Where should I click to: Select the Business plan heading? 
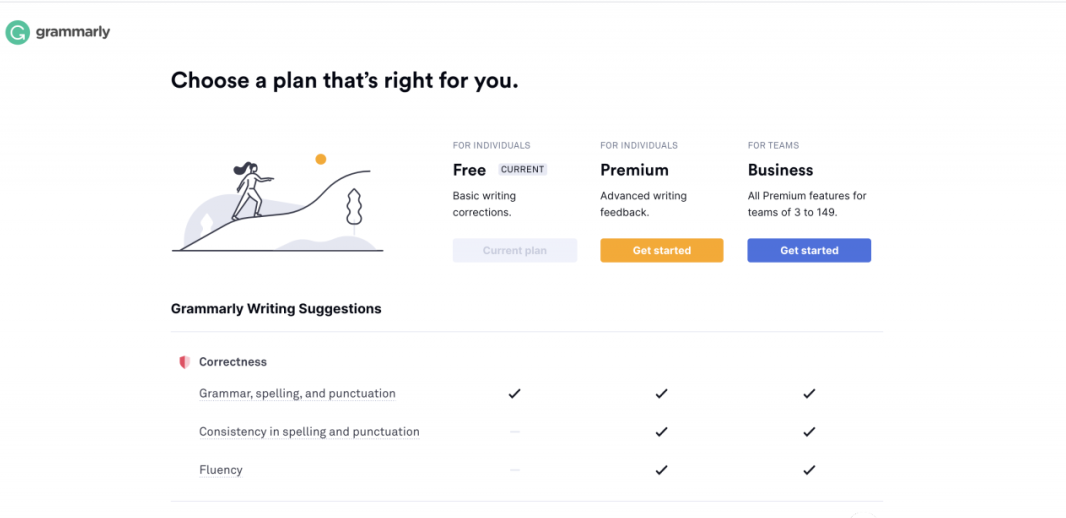(x=780, y=170)
